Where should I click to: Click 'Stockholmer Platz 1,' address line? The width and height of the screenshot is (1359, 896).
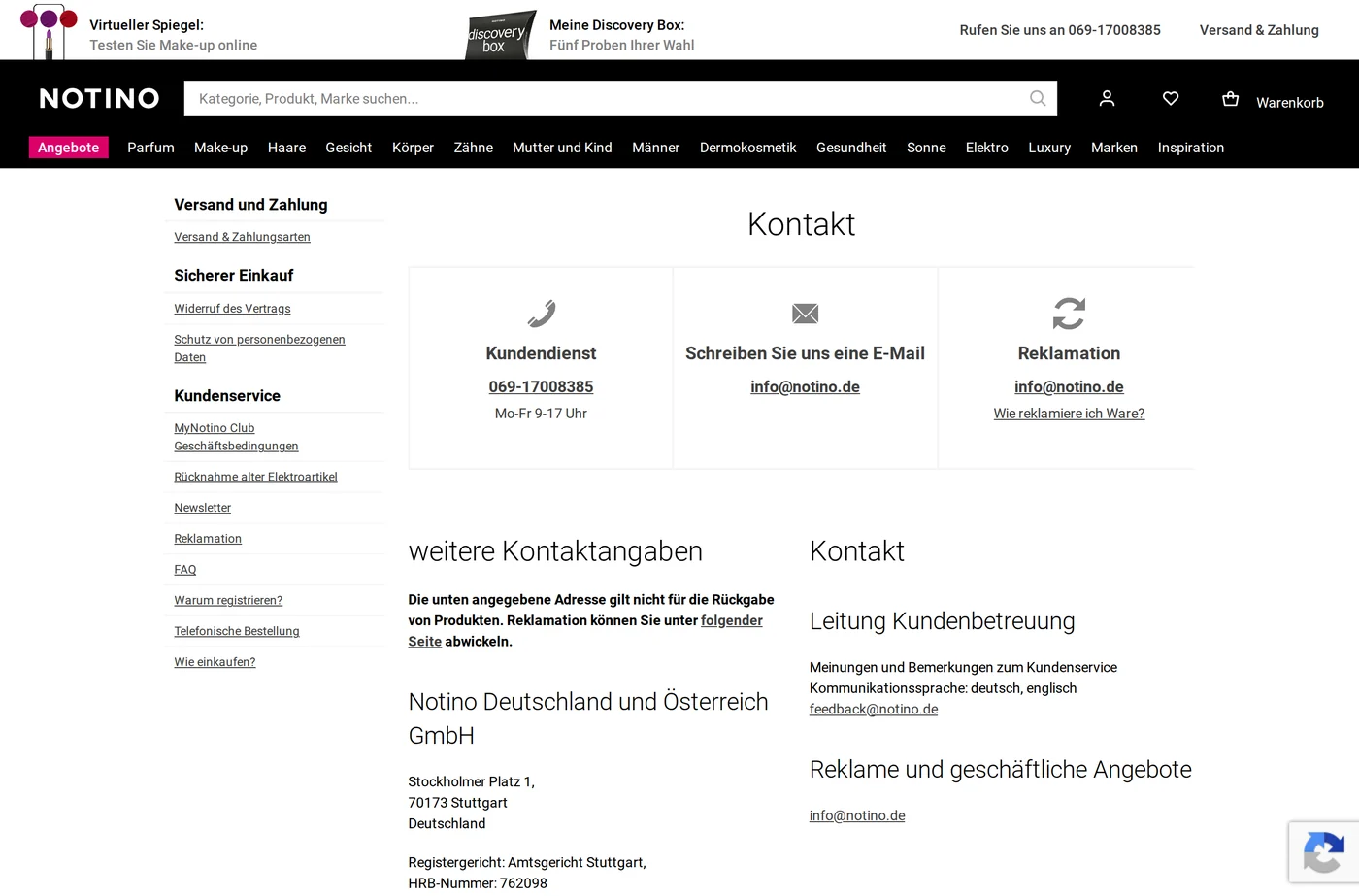(471, 781)
